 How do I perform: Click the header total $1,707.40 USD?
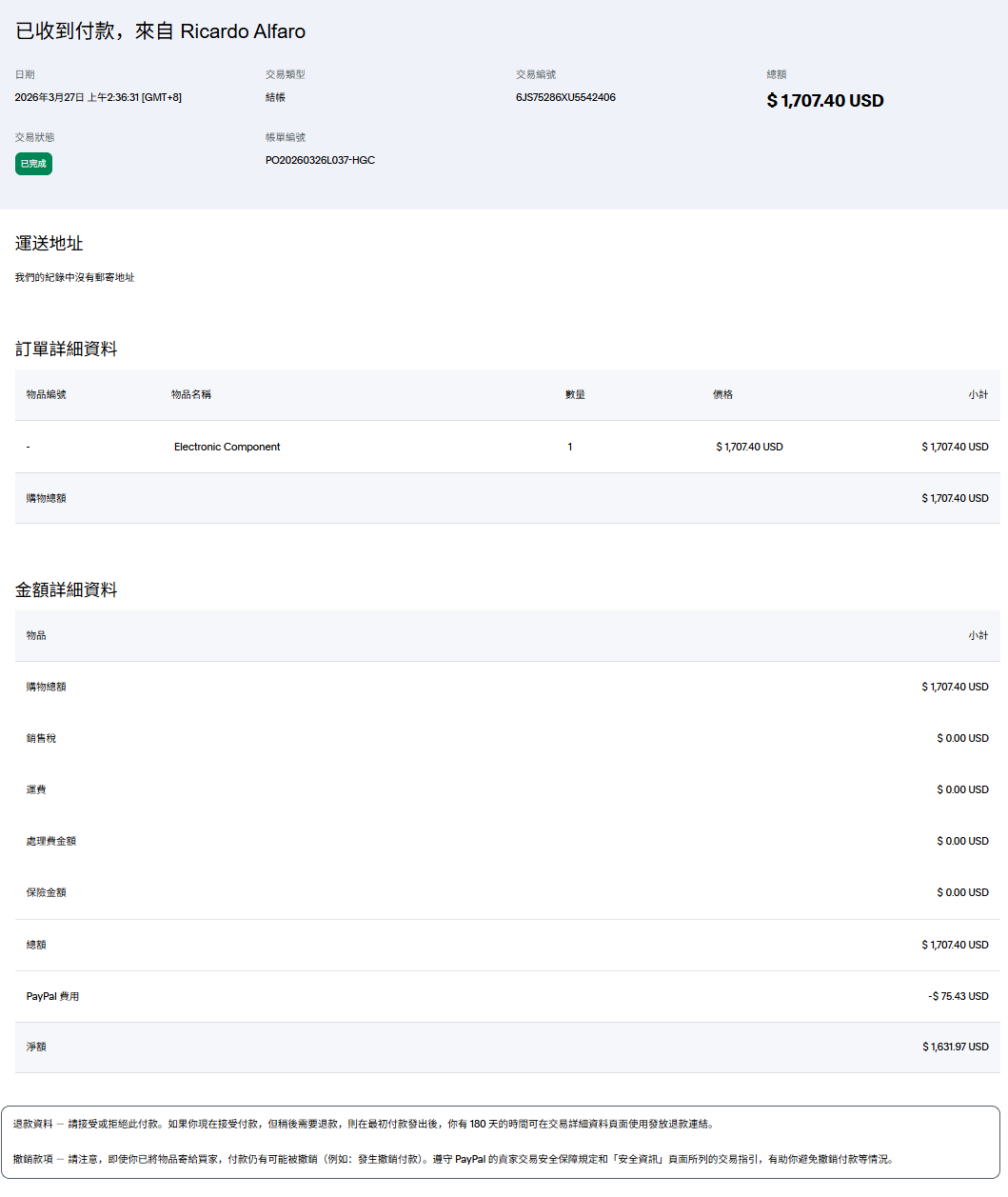(x=824, y=101)
